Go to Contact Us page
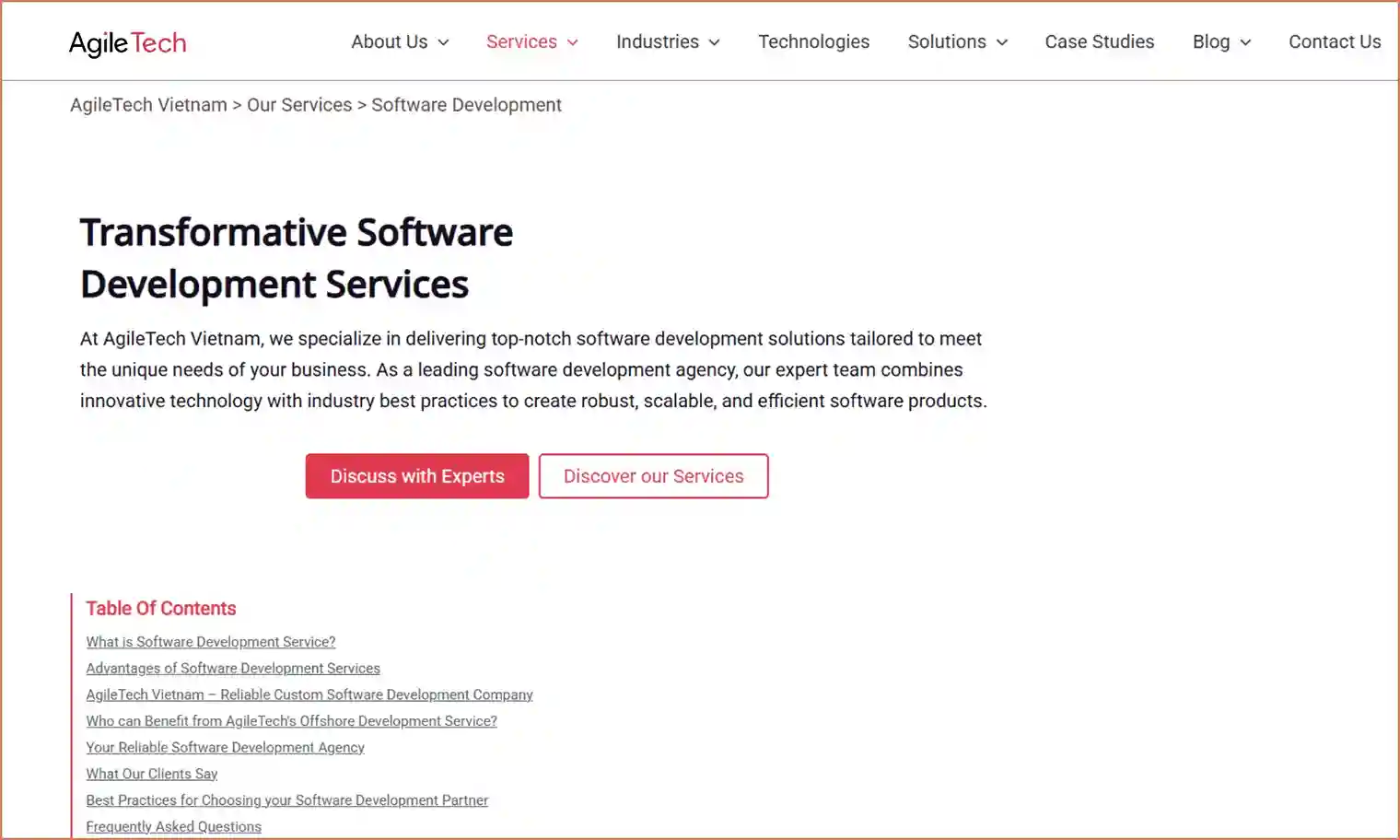The height and width of the screenshot is (840, 1400). [x=1335, y=41]
